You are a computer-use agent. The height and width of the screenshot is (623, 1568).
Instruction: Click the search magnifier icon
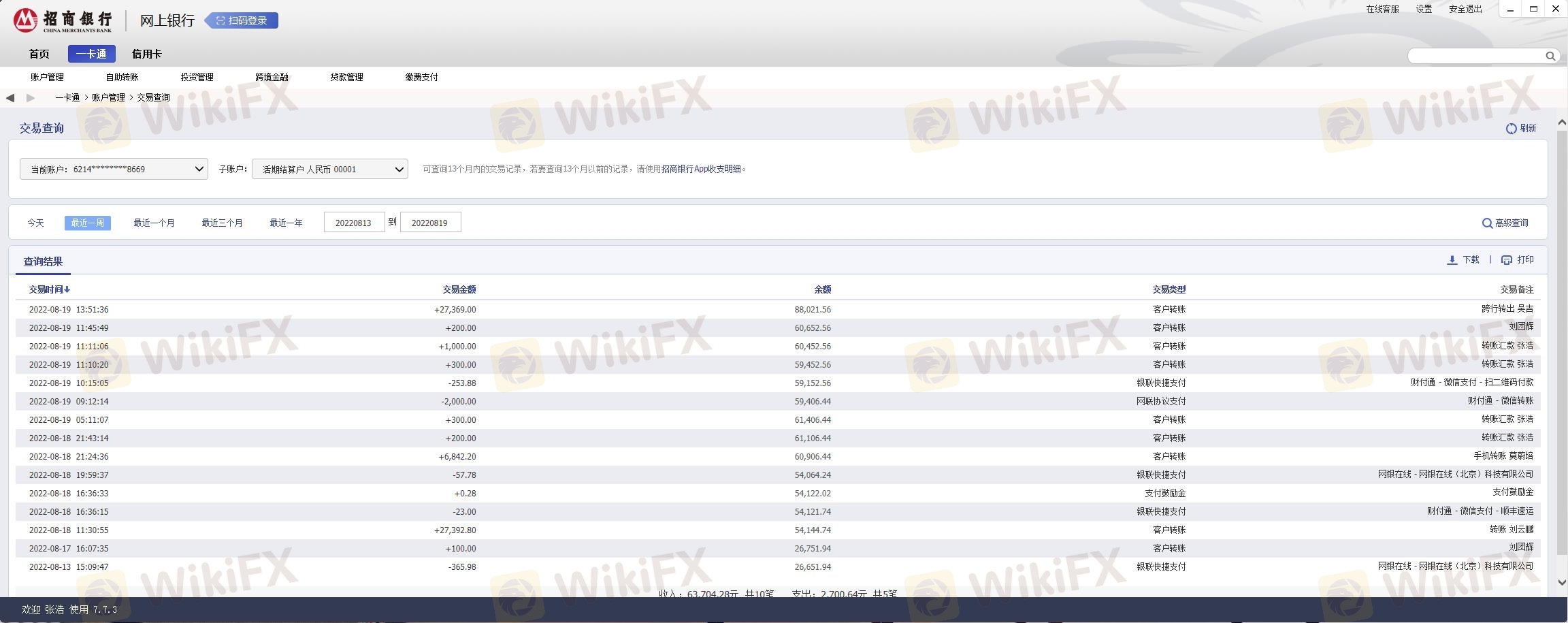click(1550, 56)
